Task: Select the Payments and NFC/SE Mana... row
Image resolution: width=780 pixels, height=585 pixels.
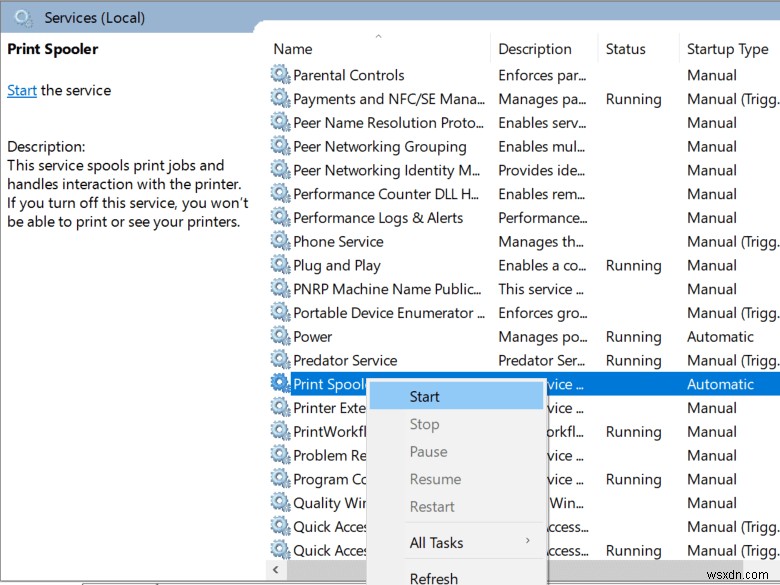Action: point(389,99)
